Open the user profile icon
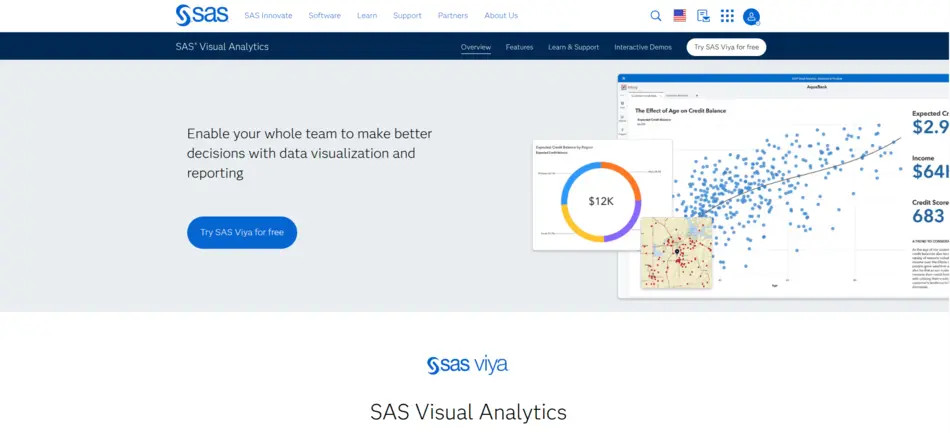The height and width of the screenshot is (433, 950). tap(751, 16)
